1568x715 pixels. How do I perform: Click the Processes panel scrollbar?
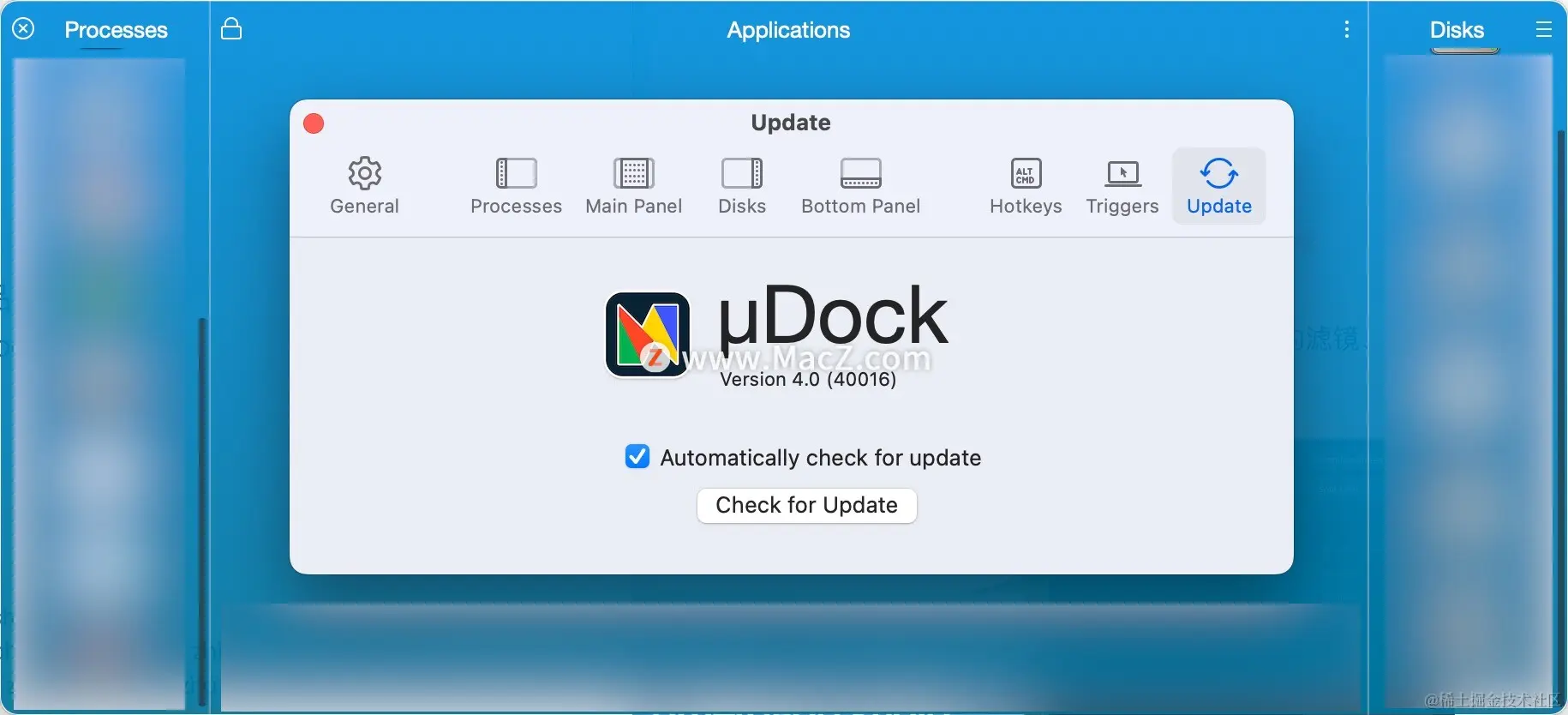202,510
